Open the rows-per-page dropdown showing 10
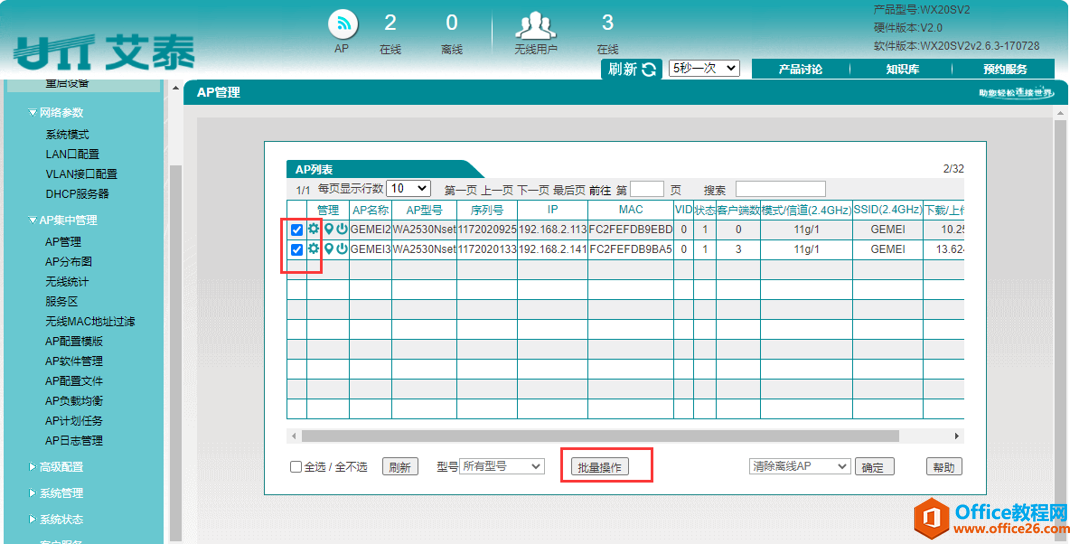 pyautogui.click(x=408, y=188)
